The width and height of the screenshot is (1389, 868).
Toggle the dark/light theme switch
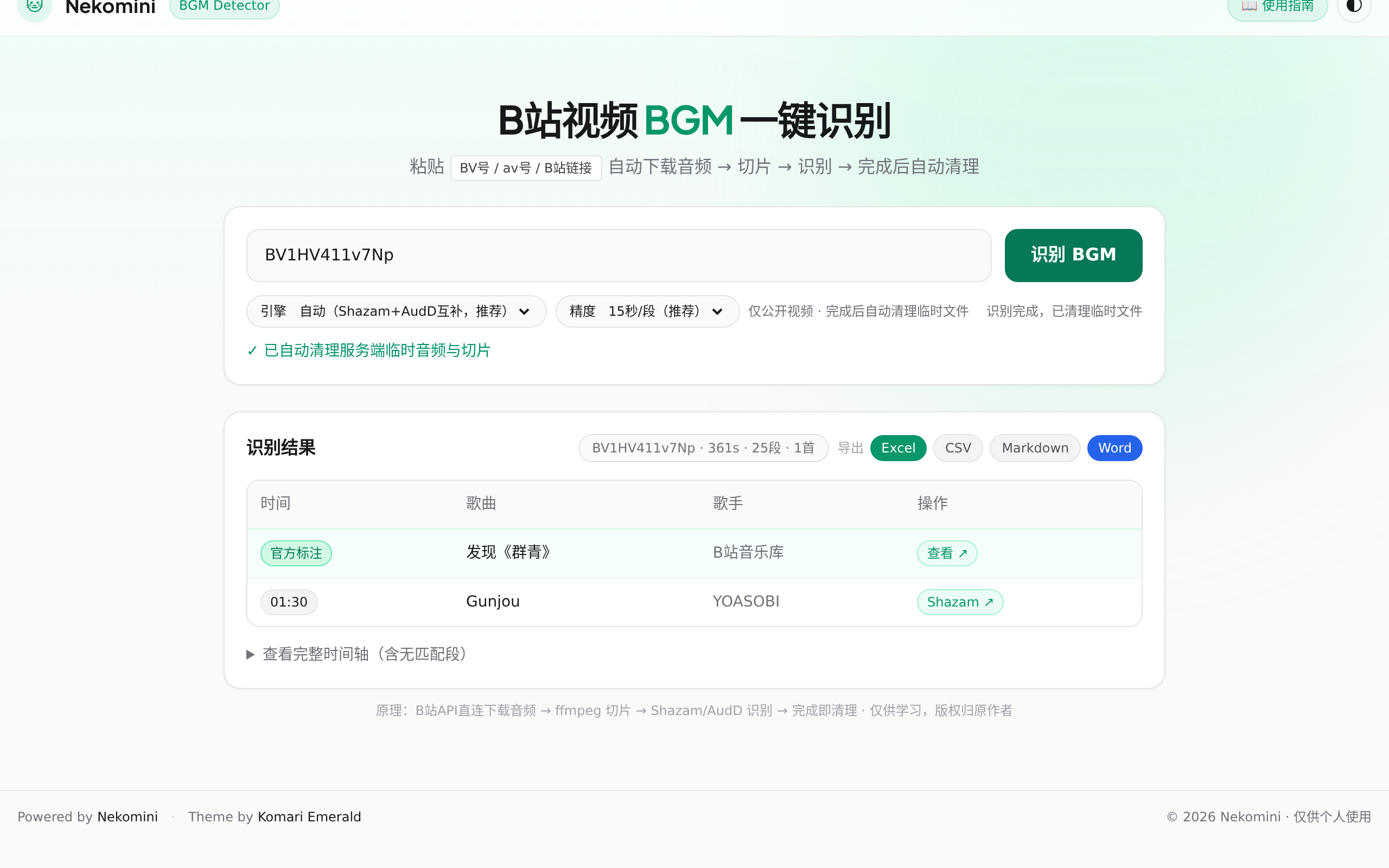[1354, 7]
